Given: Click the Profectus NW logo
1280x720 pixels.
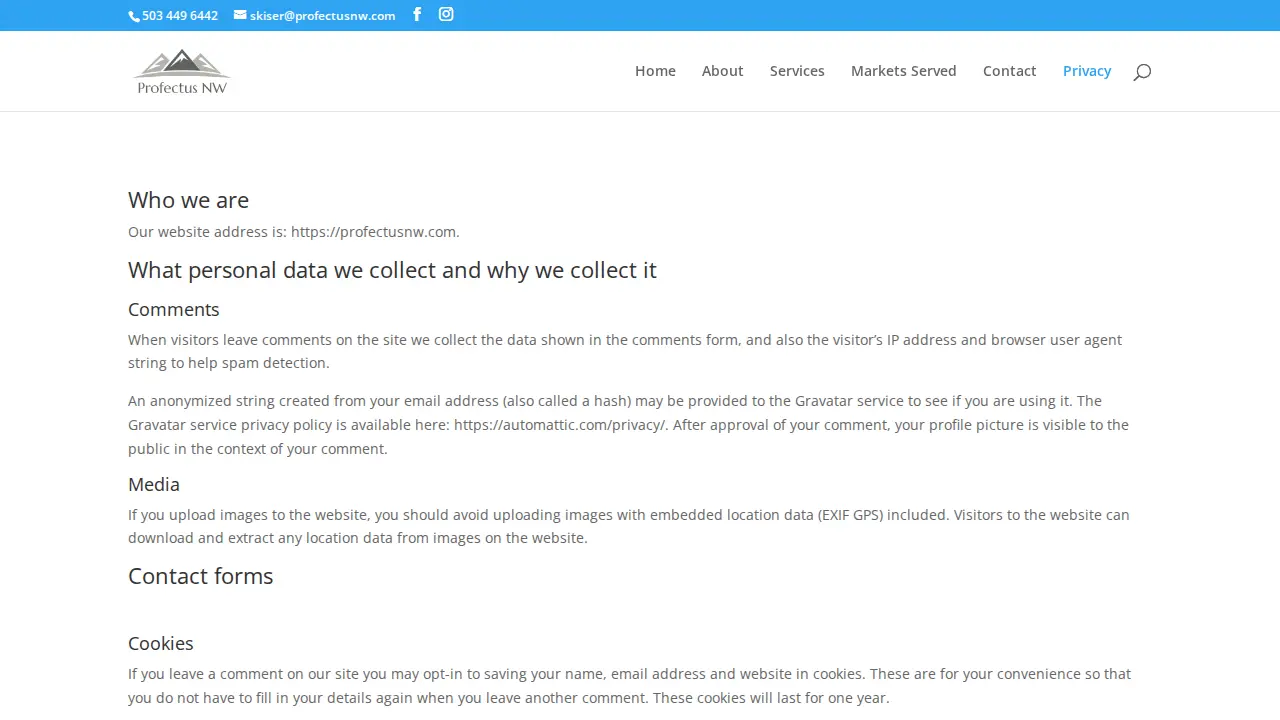Looking at the screenshot, I should (182, 71).
